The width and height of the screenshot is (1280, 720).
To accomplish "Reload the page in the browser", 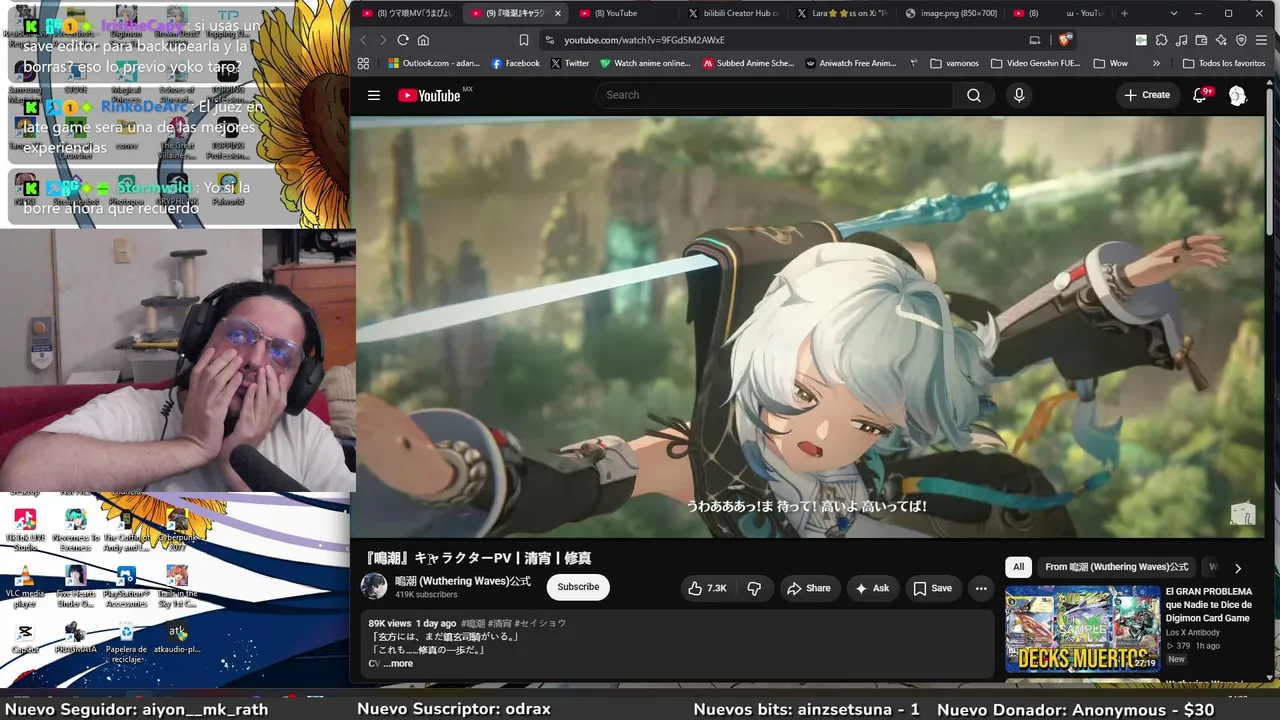I will click(x=403, y=40).
